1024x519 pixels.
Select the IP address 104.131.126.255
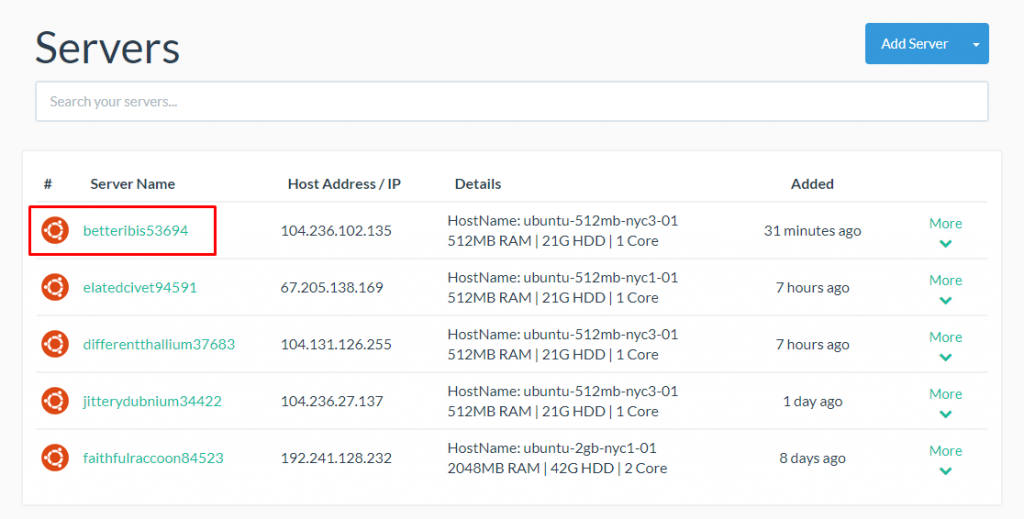(x=336, y=344)
